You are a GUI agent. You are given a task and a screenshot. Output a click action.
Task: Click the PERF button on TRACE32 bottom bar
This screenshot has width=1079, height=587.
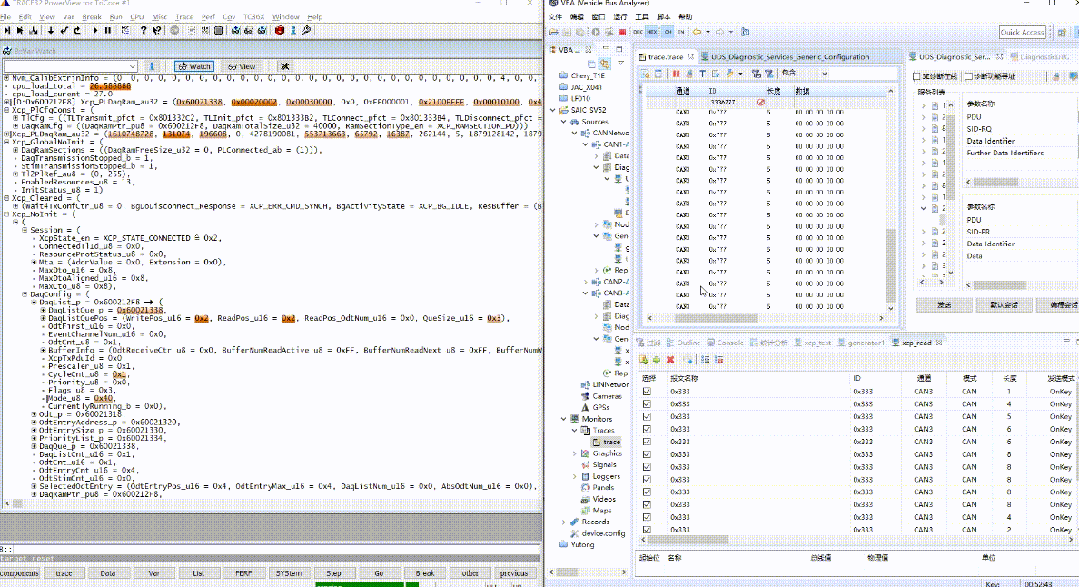coord(244,573)
